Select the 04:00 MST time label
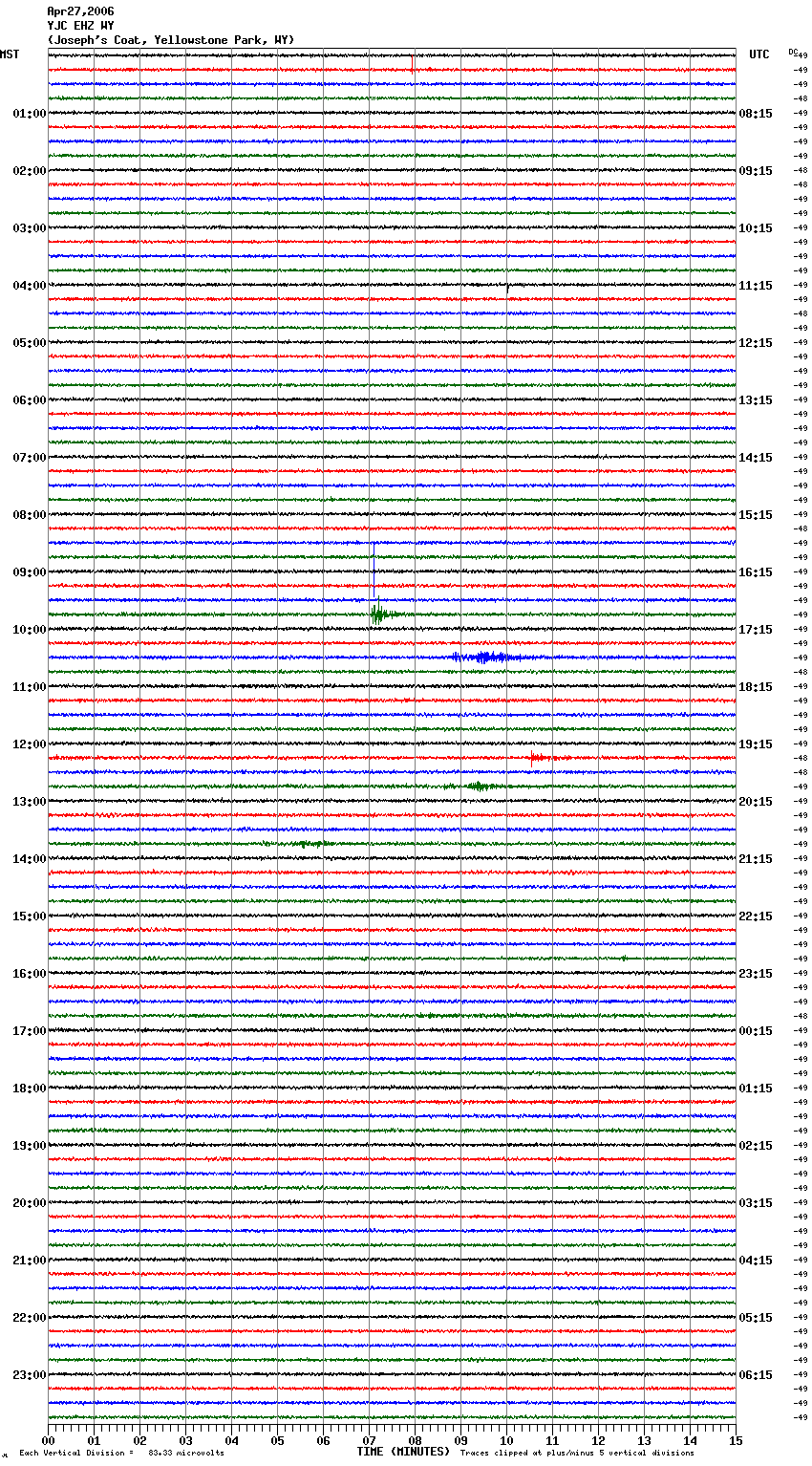This screenshot has height=1466, width=812. [x=30, y=286]
